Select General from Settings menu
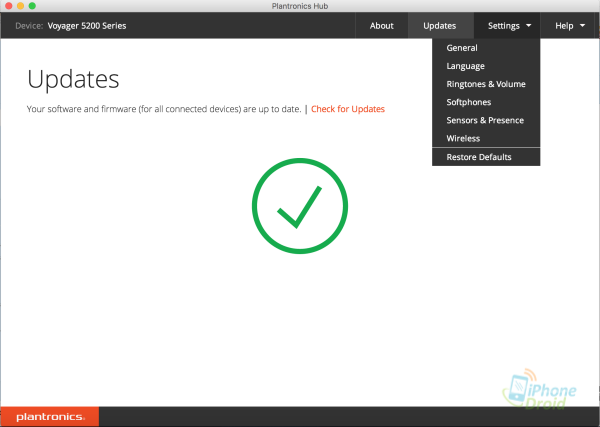Image resolution: width=600 pixels, height=427 pixels. tap(486, 48)
